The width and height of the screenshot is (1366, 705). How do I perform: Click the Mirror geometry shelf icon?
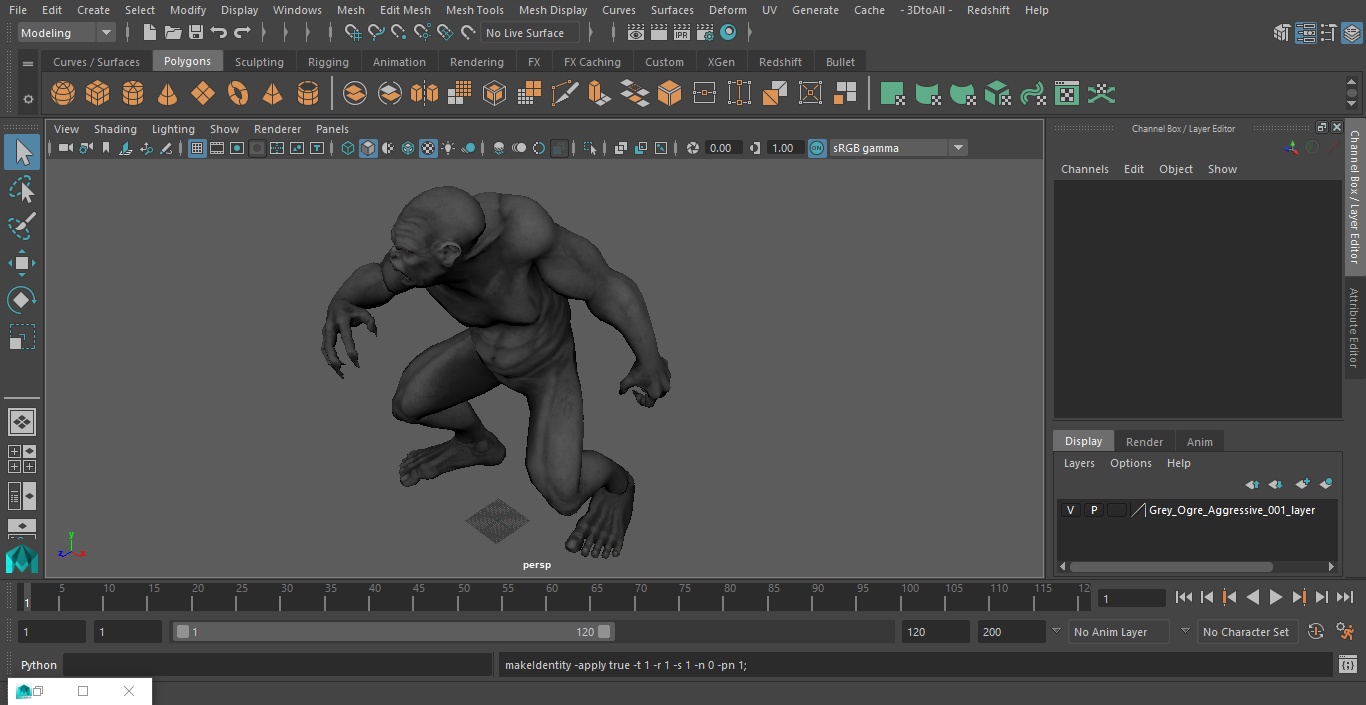424,94
